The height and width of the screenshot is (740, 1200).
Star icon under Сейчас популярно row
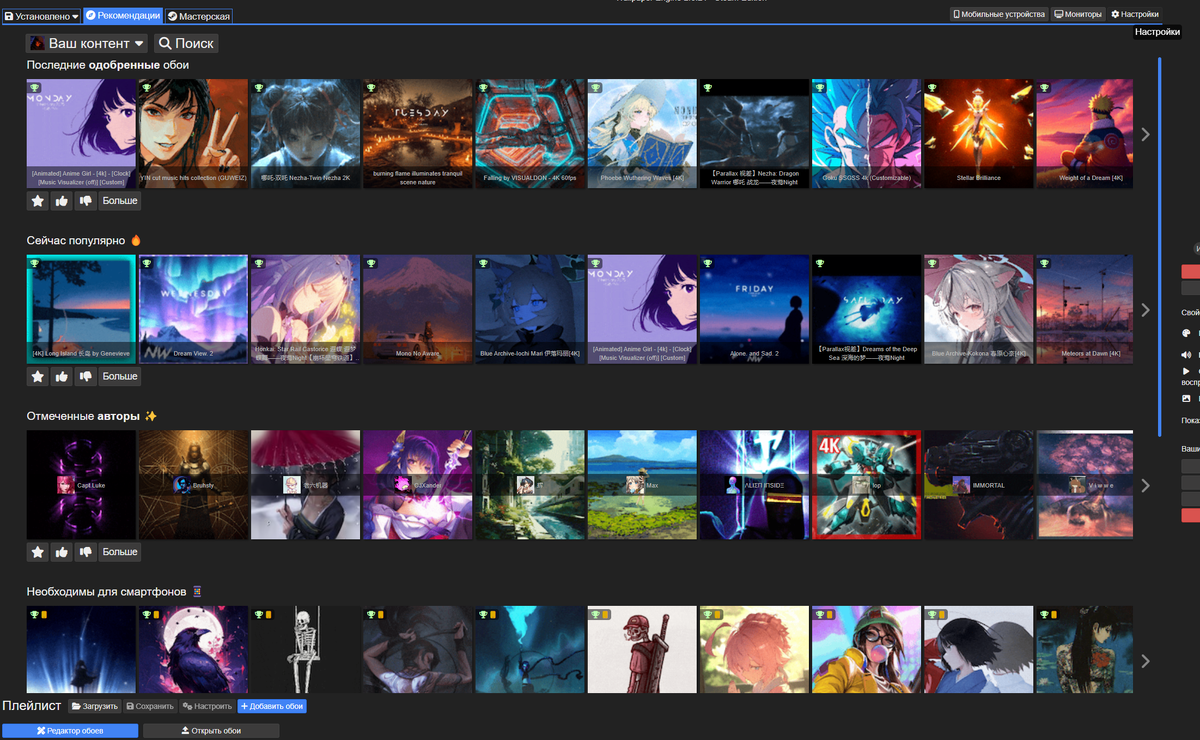pyautogui.click(x=38, y=377)
